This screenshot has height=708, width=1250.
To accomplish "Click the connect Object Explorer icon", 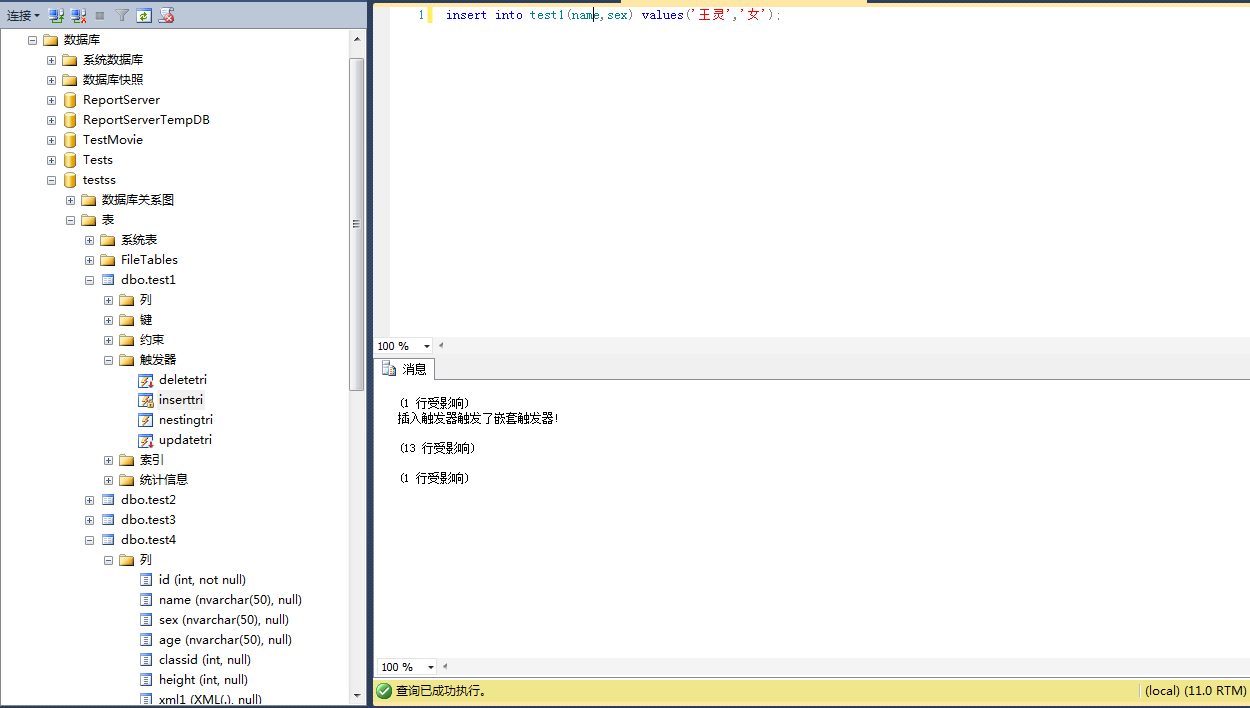I will pos(57,15).
